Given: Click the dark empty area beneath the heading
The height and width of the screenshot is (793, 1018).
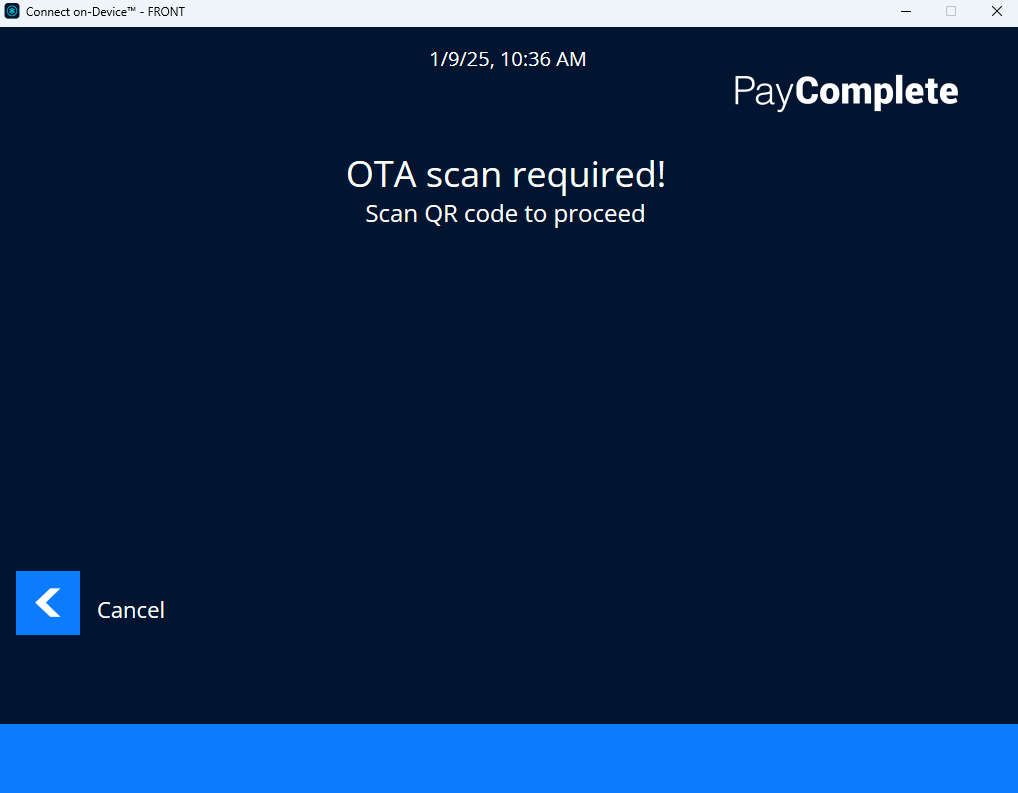Looking at the screenshot, I should 509,400.
